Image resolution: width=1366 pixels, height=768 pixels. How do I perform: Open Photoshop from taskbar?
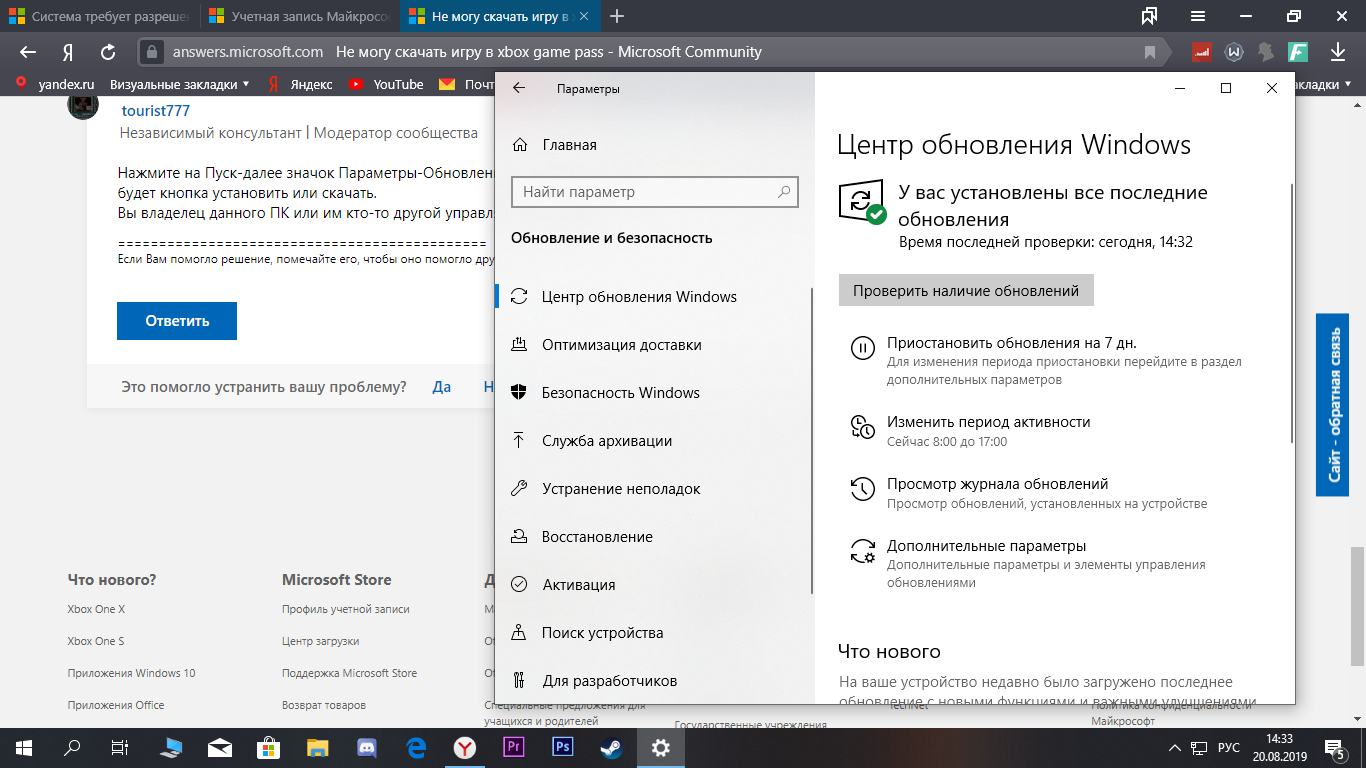pos(562,748)
